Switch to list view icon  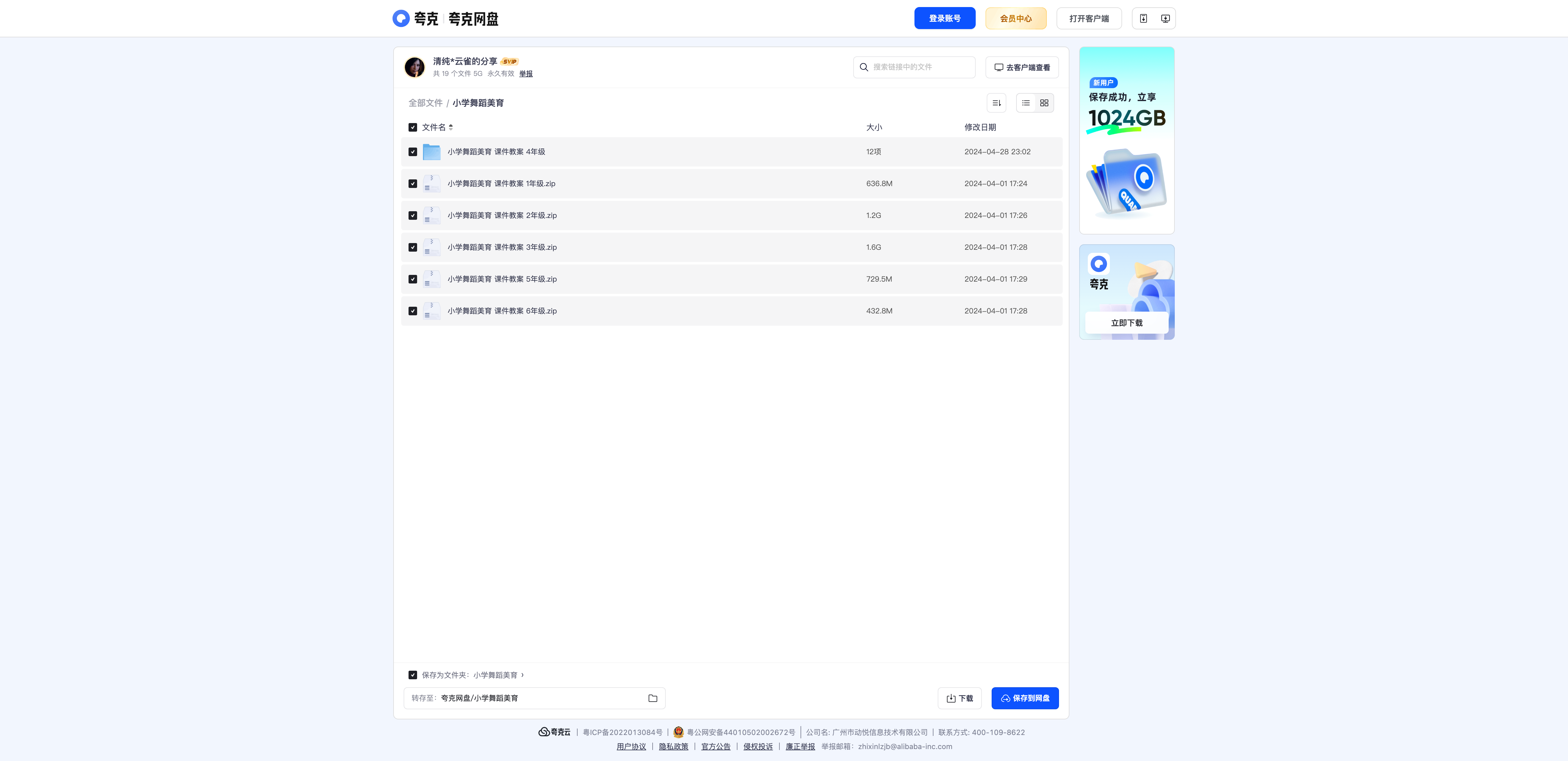(1026, 103)
